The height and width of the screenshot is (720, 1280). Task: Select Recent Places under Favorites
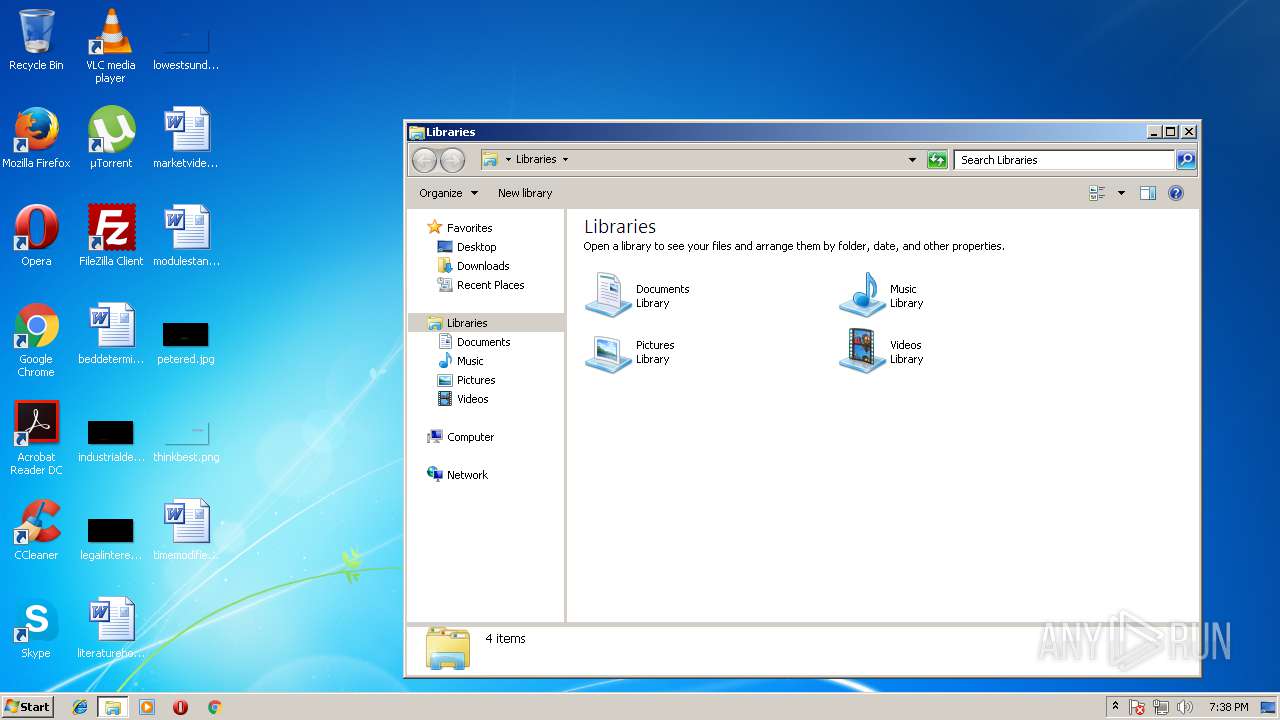click(x=480, y=285)
